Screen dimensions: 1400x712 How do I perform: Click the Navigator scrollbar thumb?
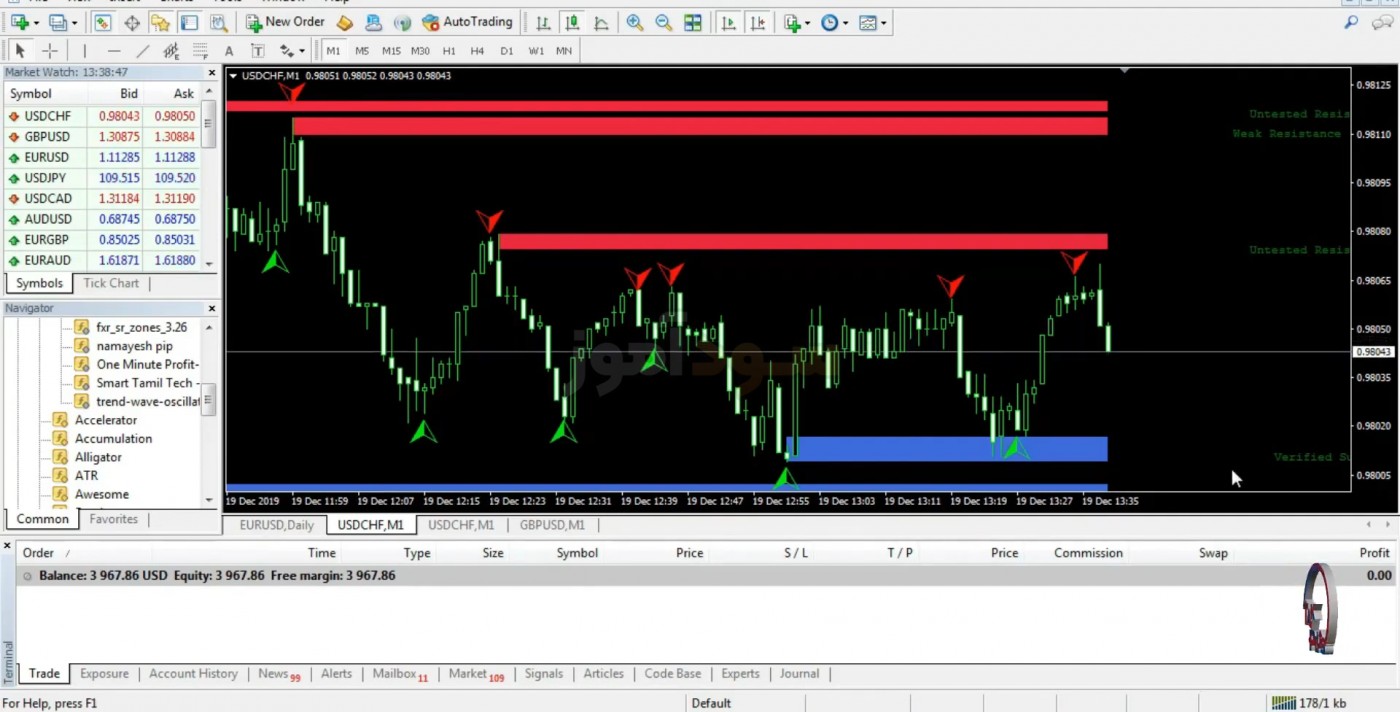point(209,401)
